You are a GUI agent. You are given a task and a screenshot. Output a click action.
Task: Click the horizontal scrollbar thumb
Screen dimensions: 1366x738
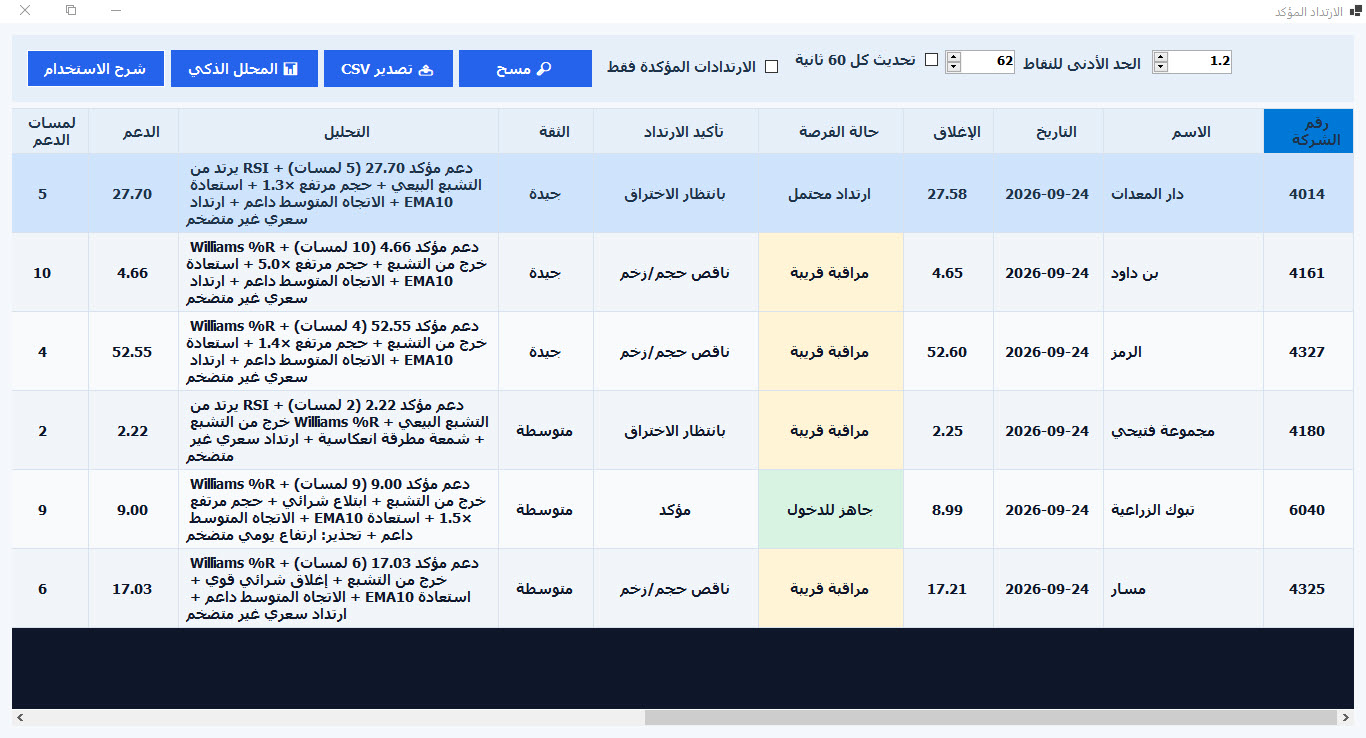pyautogui.click(x=991, y=718)
